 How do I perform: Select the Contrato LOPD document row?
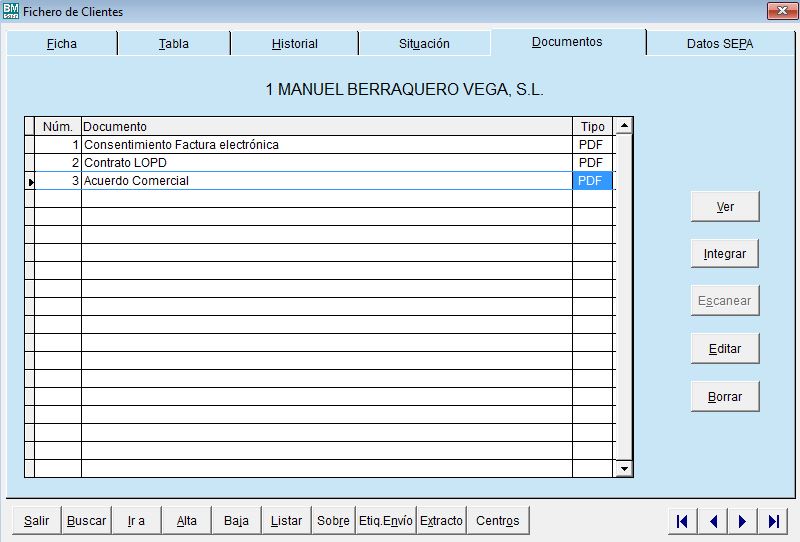325,163
